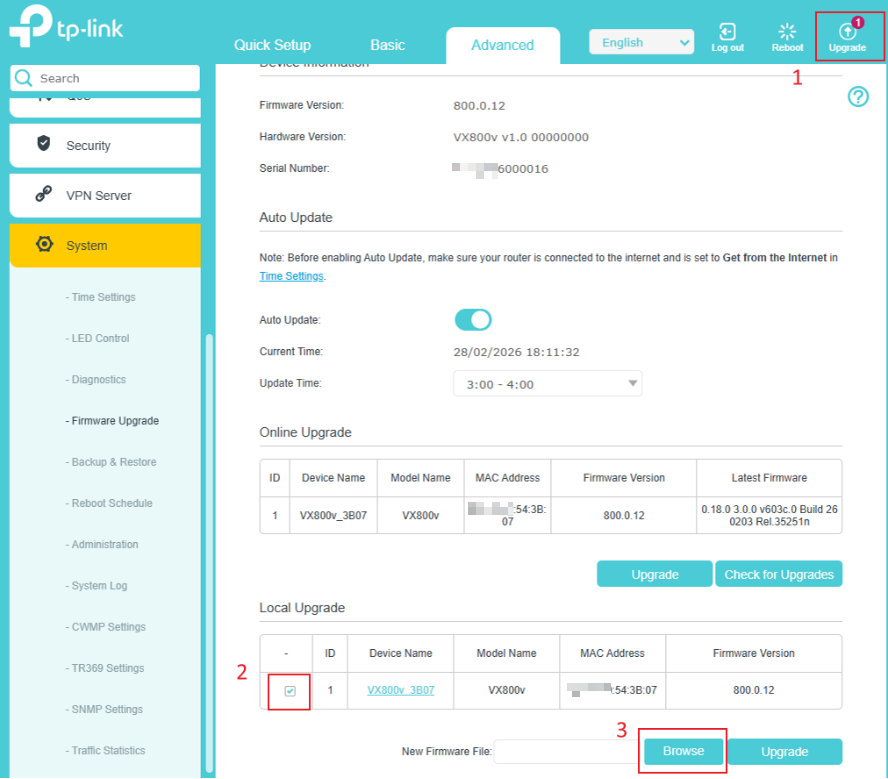Open Backup & Restore in sidebar
This screenshot has width=888, height=779.
(113, 462)
